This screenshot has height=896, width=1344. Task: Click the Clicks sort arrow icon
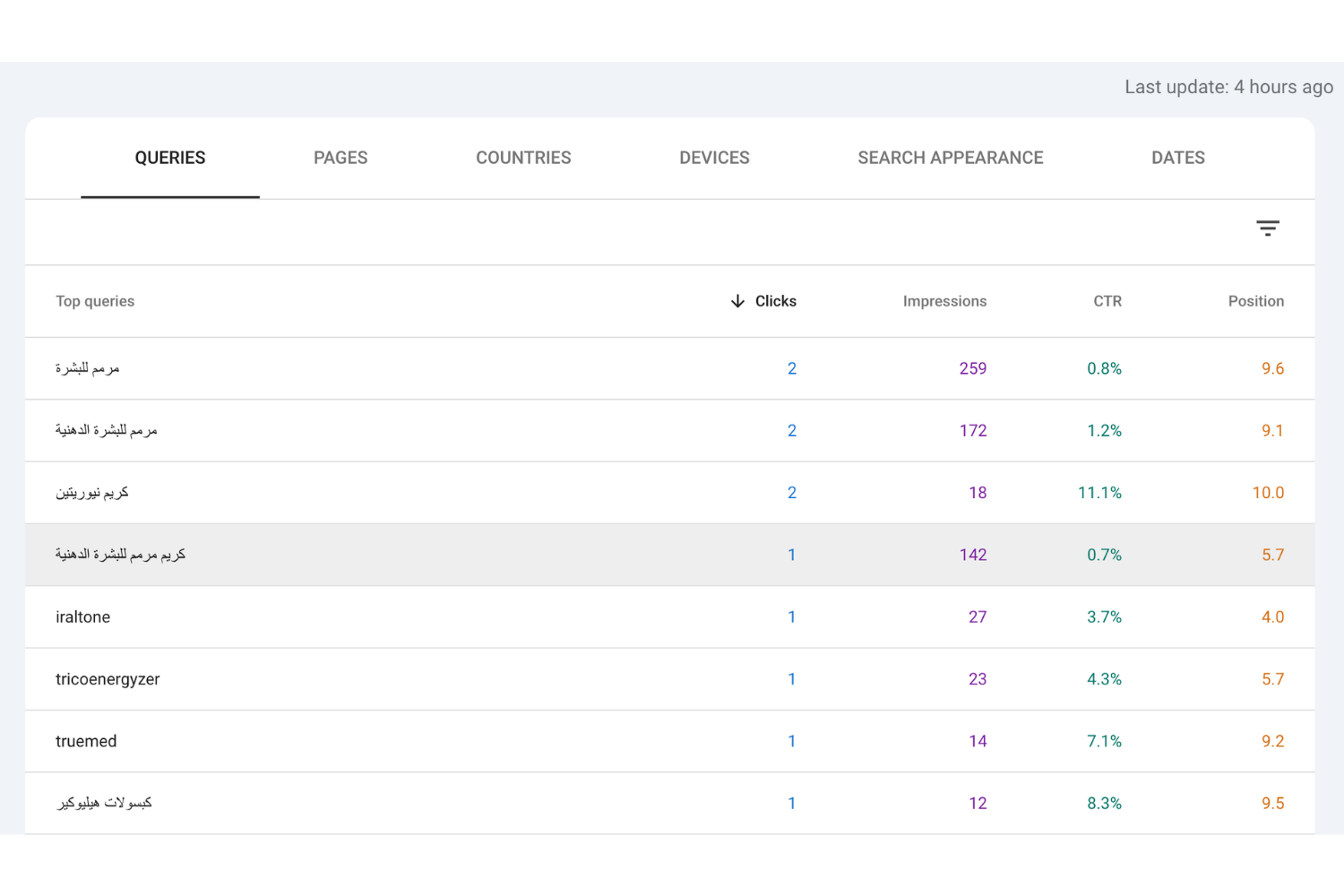coord(737,301)
